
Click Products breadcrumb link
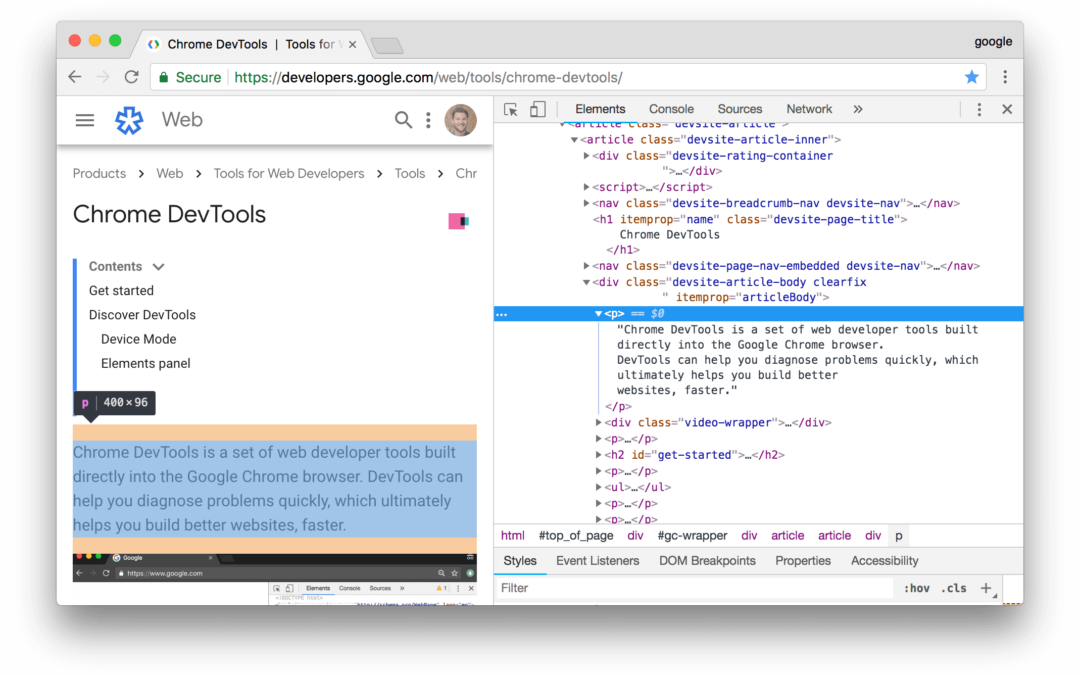click(99, 174)
